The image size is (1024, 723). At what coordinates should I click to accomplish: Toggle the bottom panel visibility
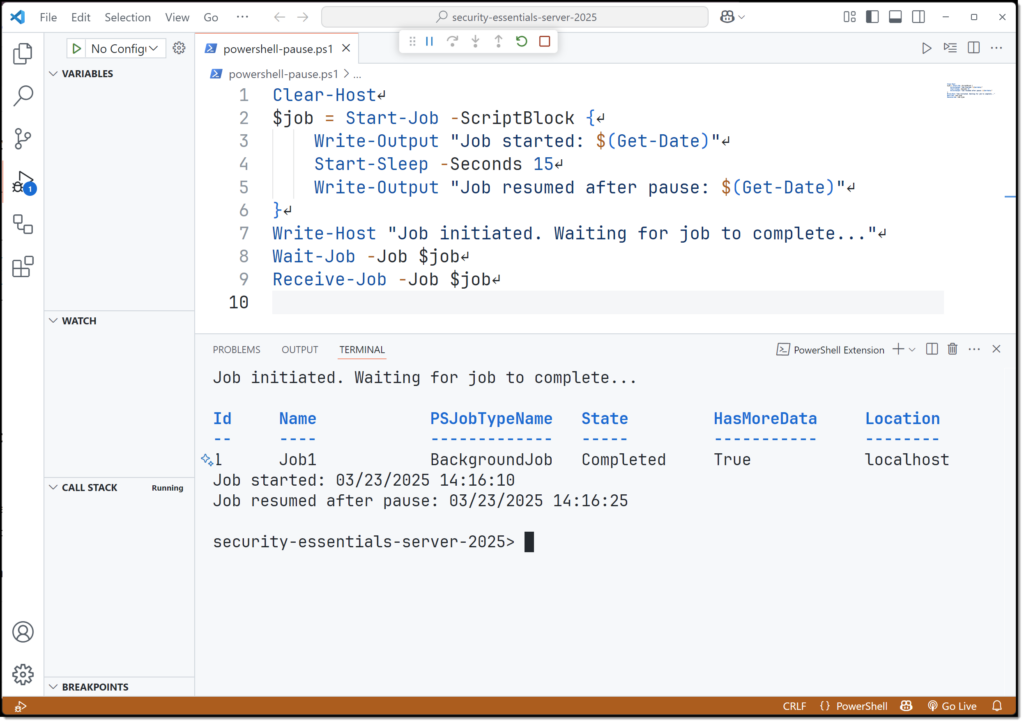(895, 17)
